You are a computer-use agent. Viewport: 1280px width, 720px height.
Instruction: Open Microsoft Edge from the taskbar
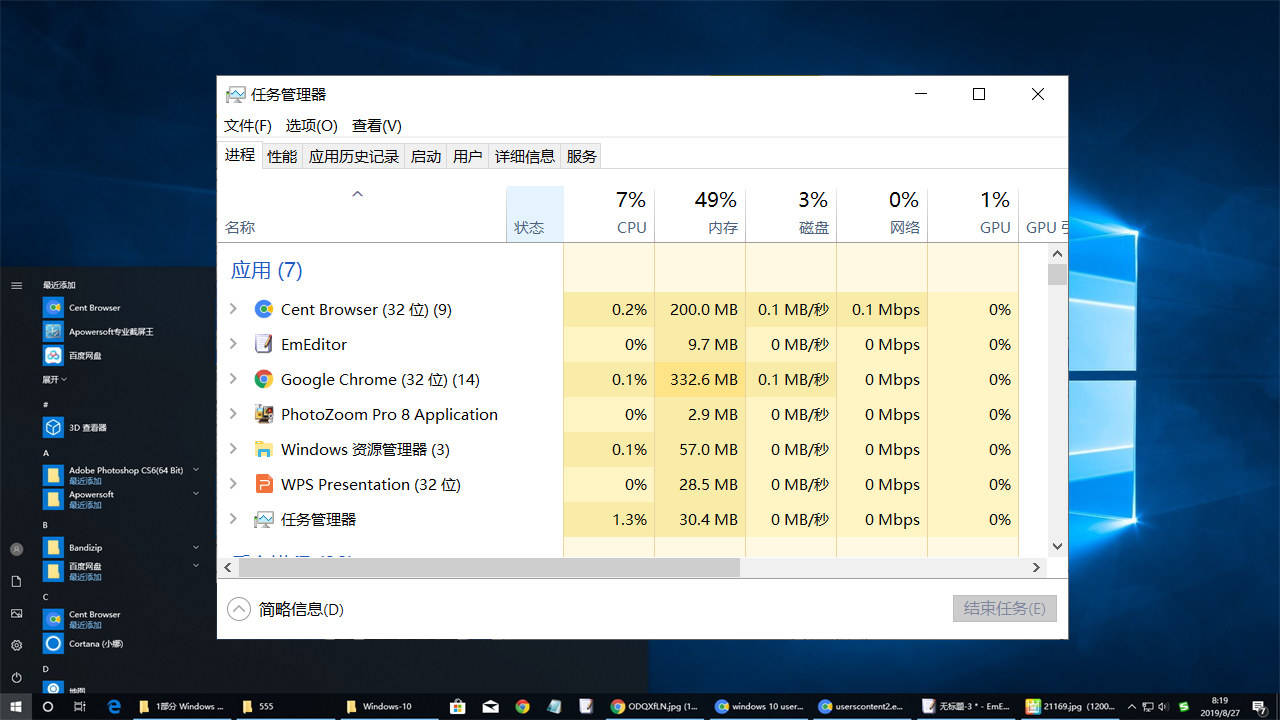click(x=114, y=706)
